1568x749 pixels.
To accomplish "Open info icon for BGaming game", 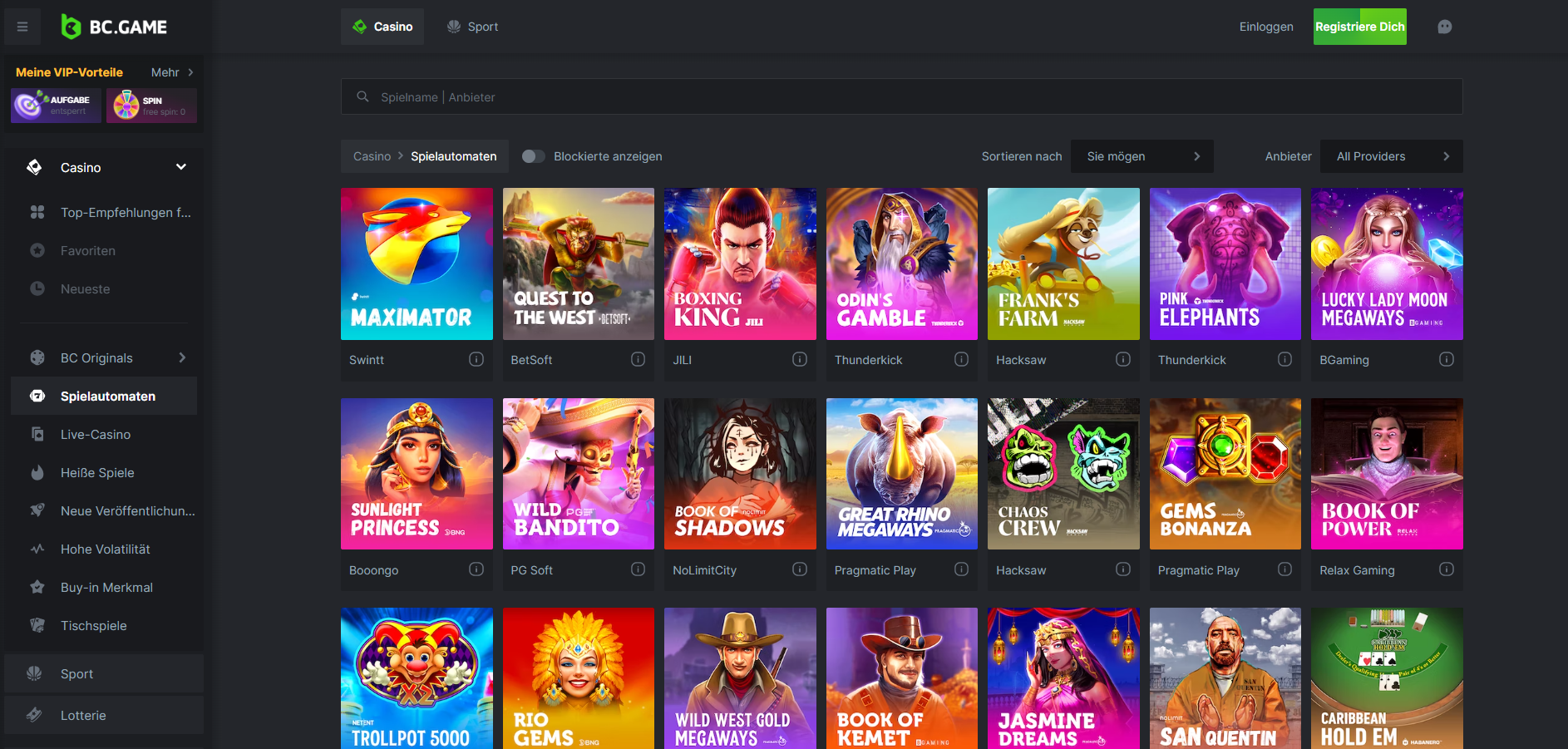I will [x=1447, y=359].
